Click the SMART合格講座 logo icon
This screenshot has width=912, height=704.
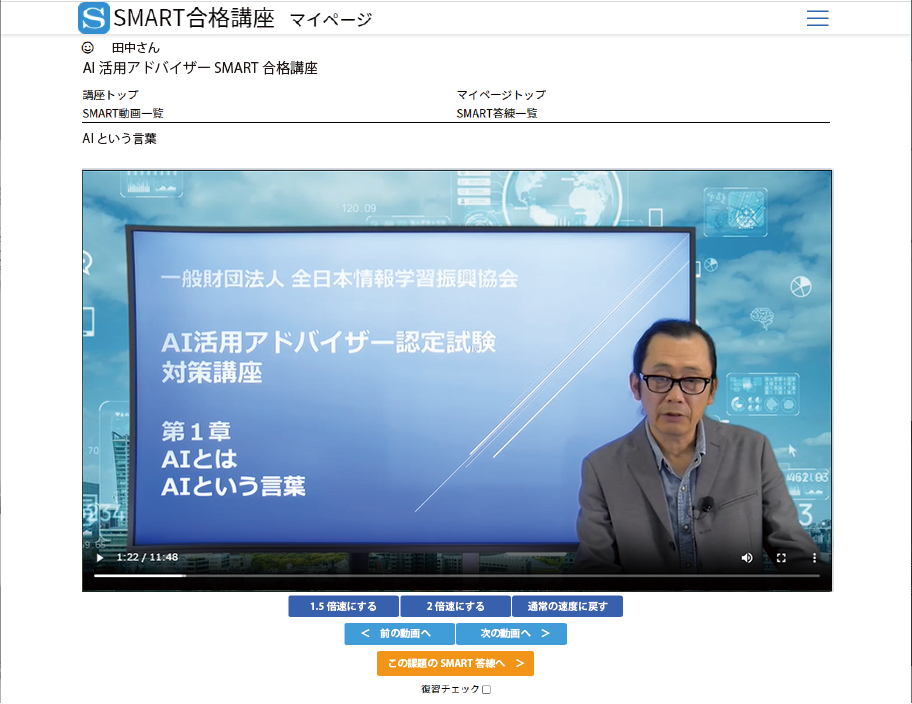click(x=94, y=18)
